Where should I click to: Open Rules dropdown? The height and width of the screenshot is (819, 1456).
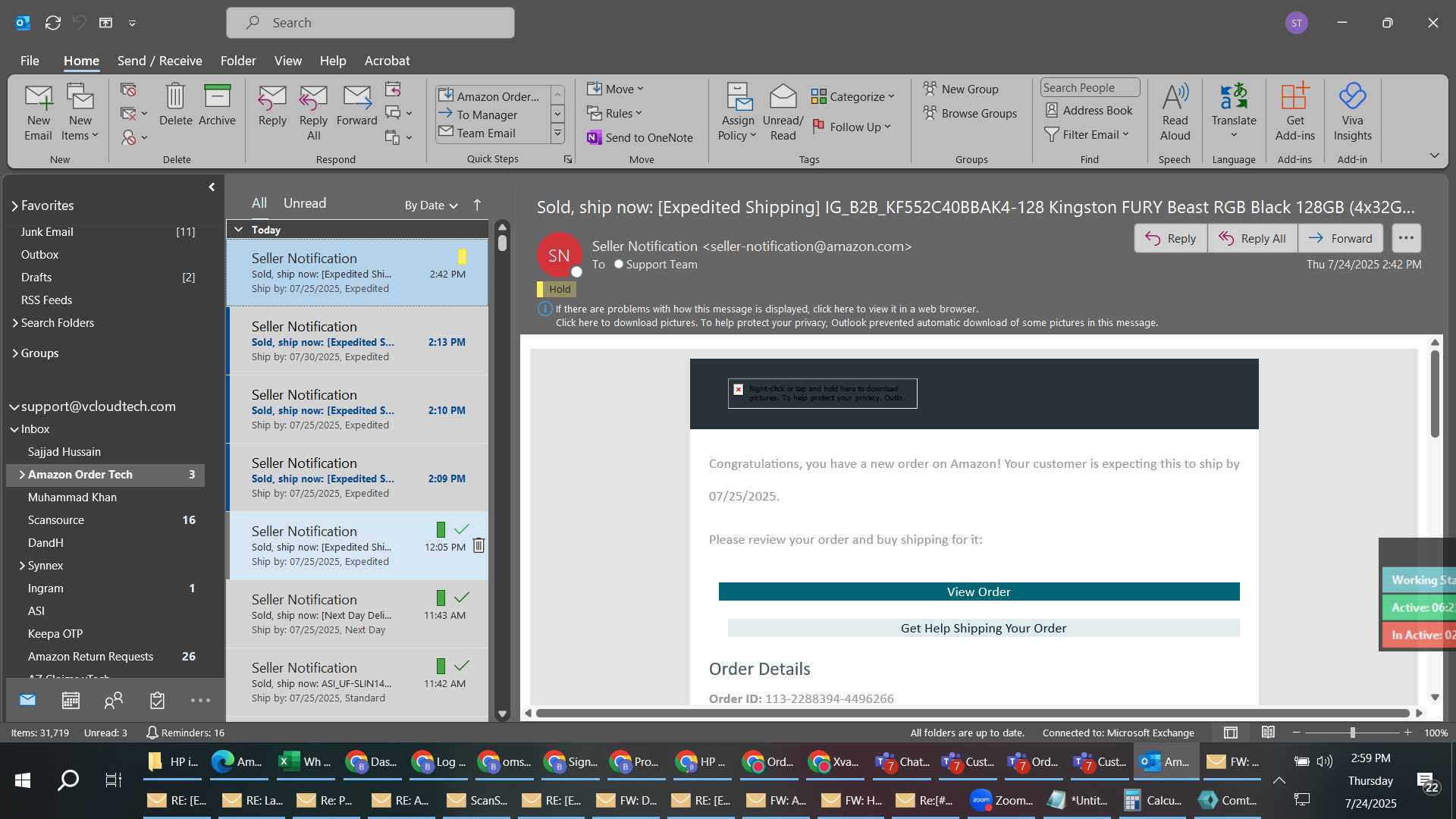(x=614, y=113)
